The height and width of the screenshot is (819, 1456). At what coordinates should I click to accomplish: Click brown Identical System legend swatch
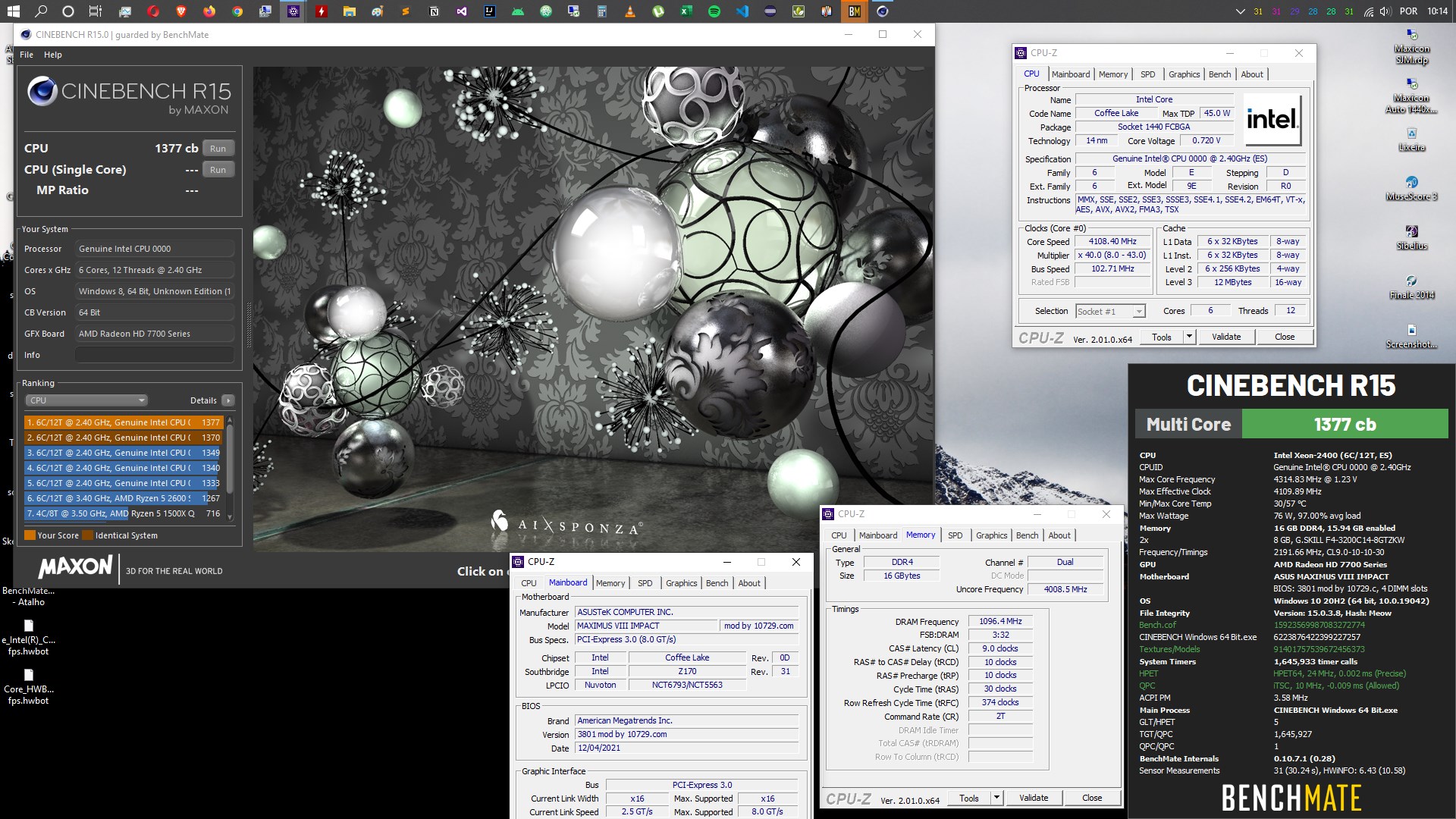(x=87, y=535)
